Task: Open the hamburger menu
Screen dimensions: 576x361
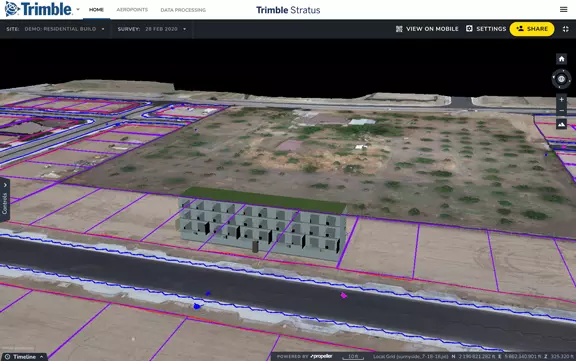Action: point(564,10)
